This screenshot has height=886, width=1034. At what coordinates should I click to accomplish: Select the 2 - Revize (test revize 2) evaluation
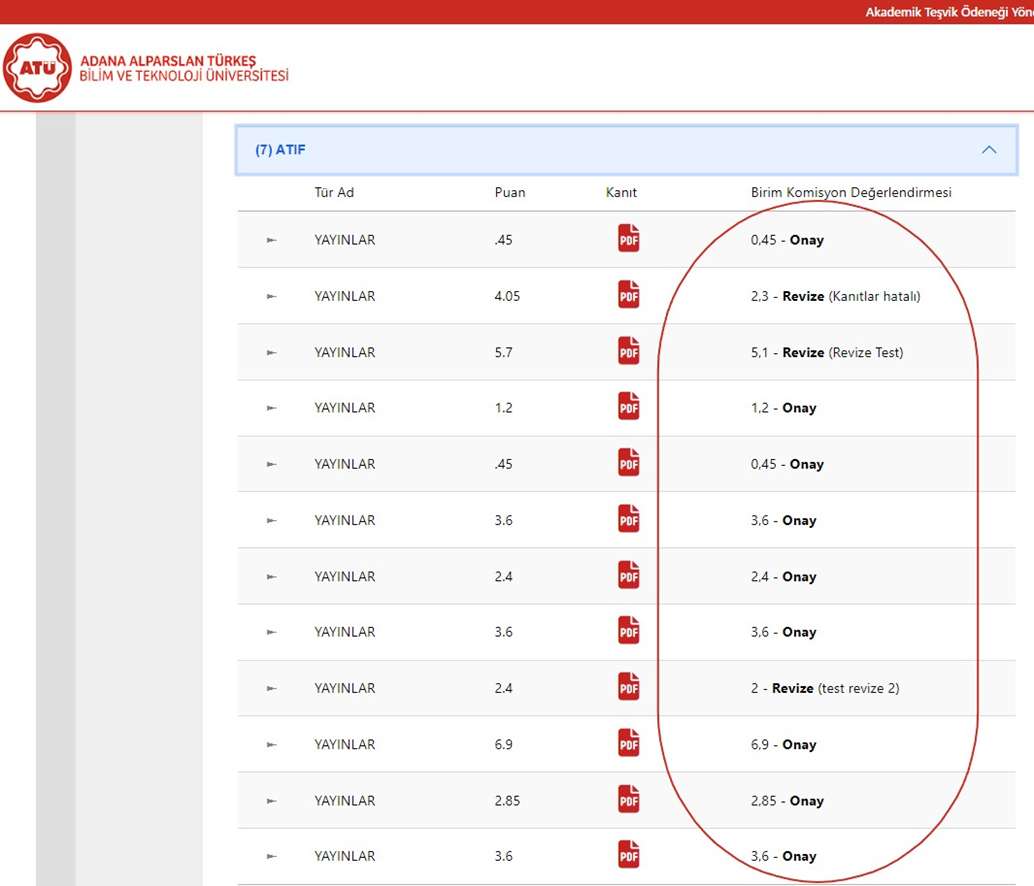825,688
